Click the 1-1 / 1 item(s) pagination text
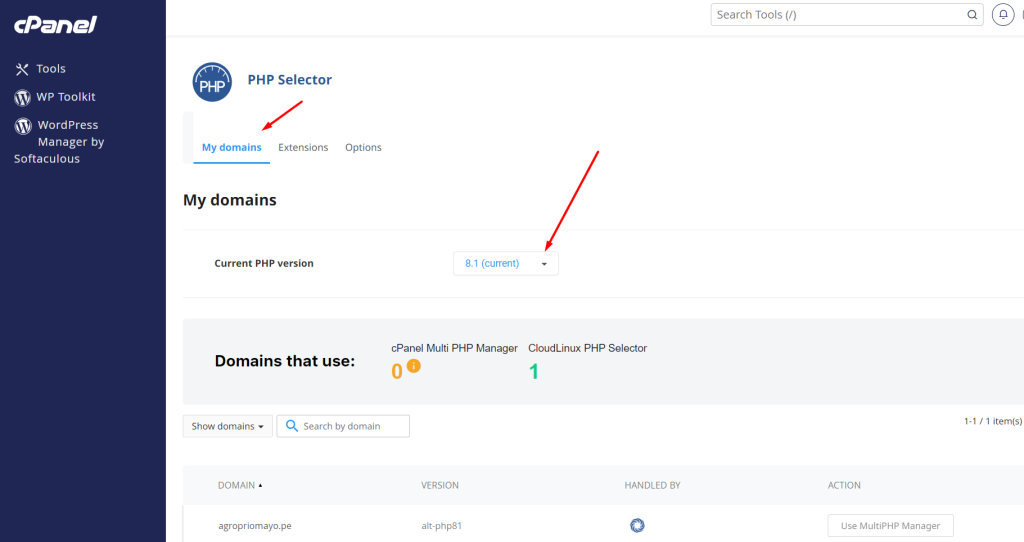Image resolution: width=1024 pixels, height=542 pixels. (x=993, y=421)
